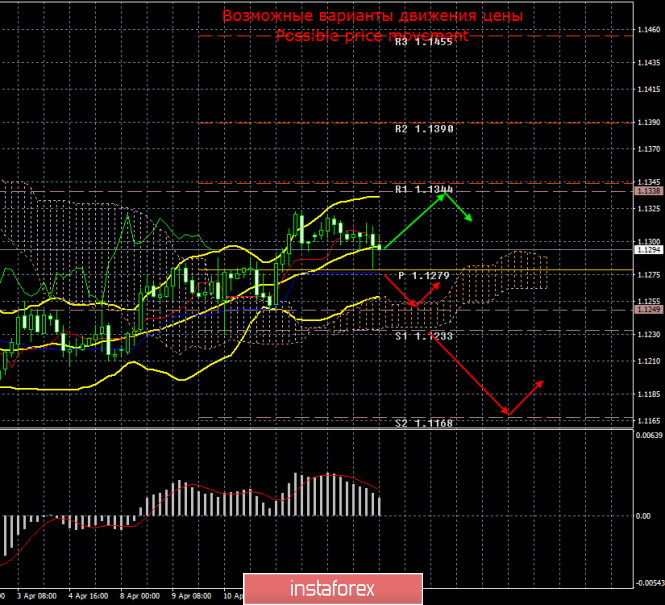Select the R1 1.1344 resistance label

424,190
